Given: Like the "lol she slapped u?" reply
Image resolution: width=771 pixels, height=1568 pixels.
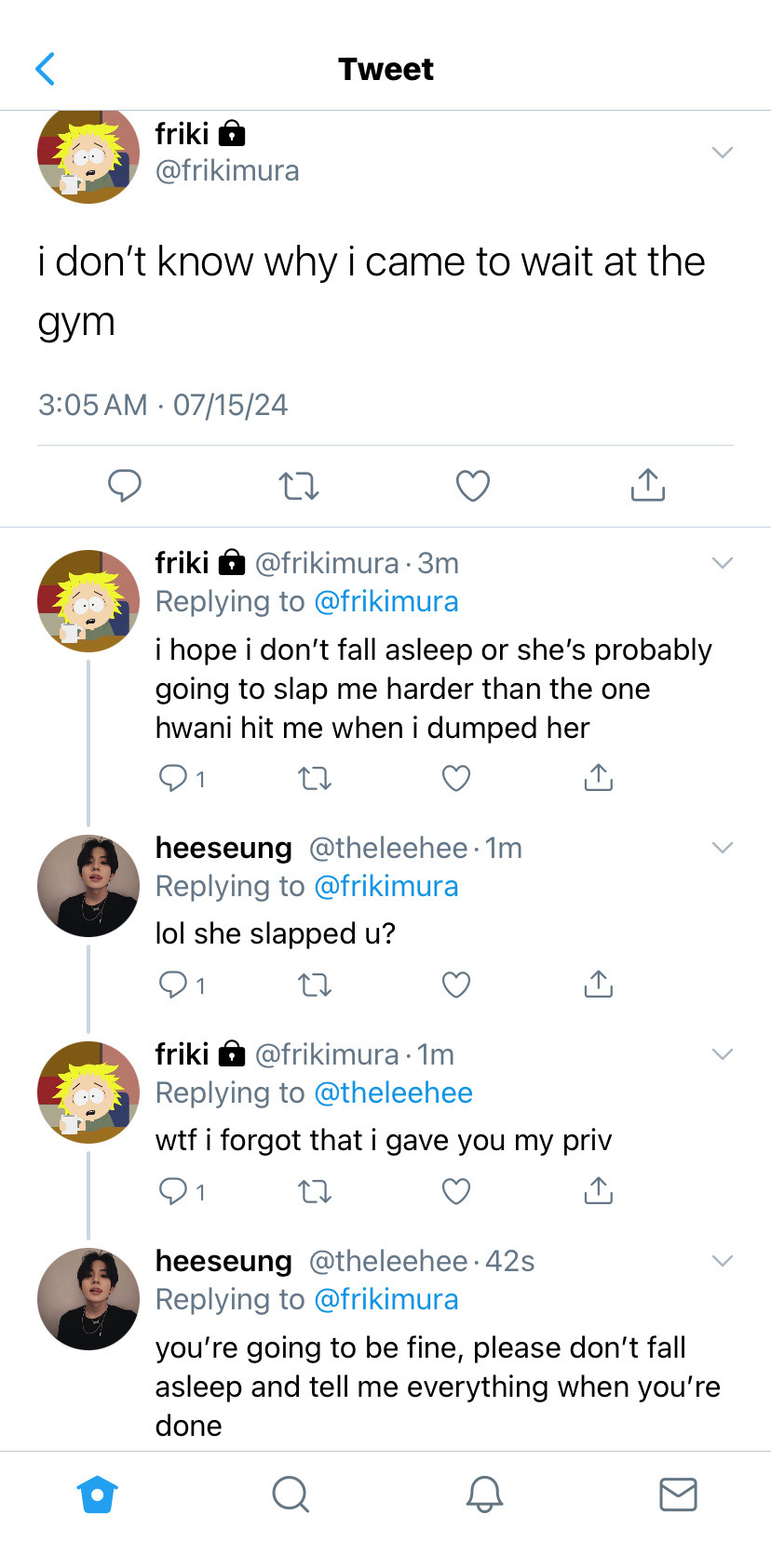Looking at the screenshot, I should click(456, 985).
